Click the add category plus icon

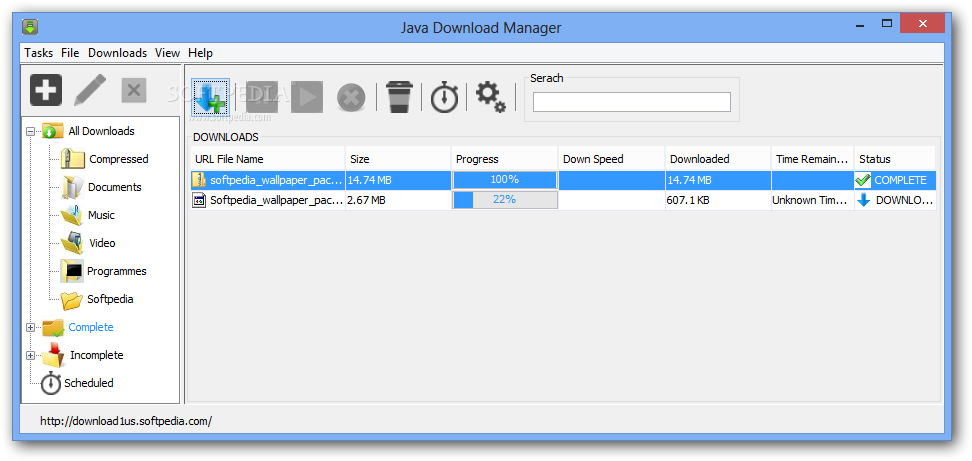point(46,90)
